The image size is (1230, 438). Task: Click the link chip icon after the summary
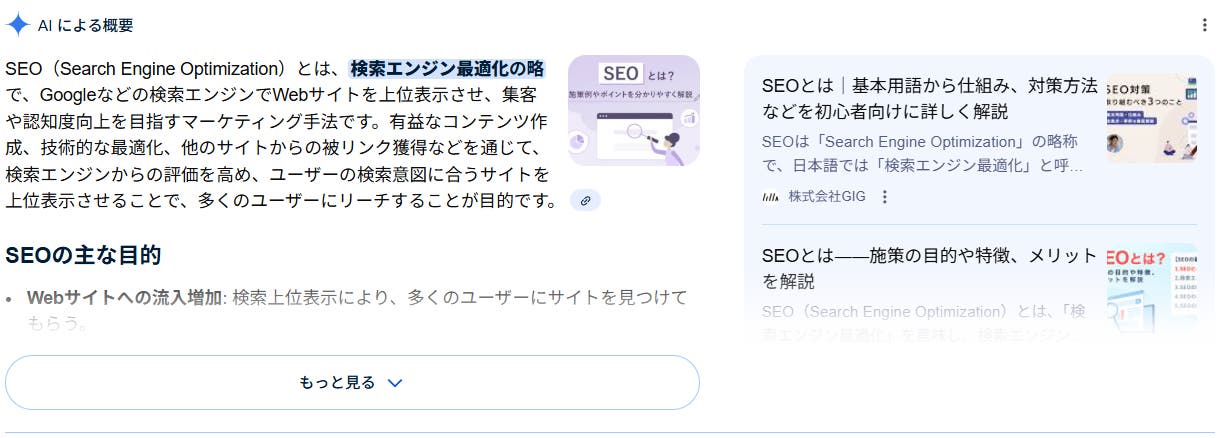585,201
